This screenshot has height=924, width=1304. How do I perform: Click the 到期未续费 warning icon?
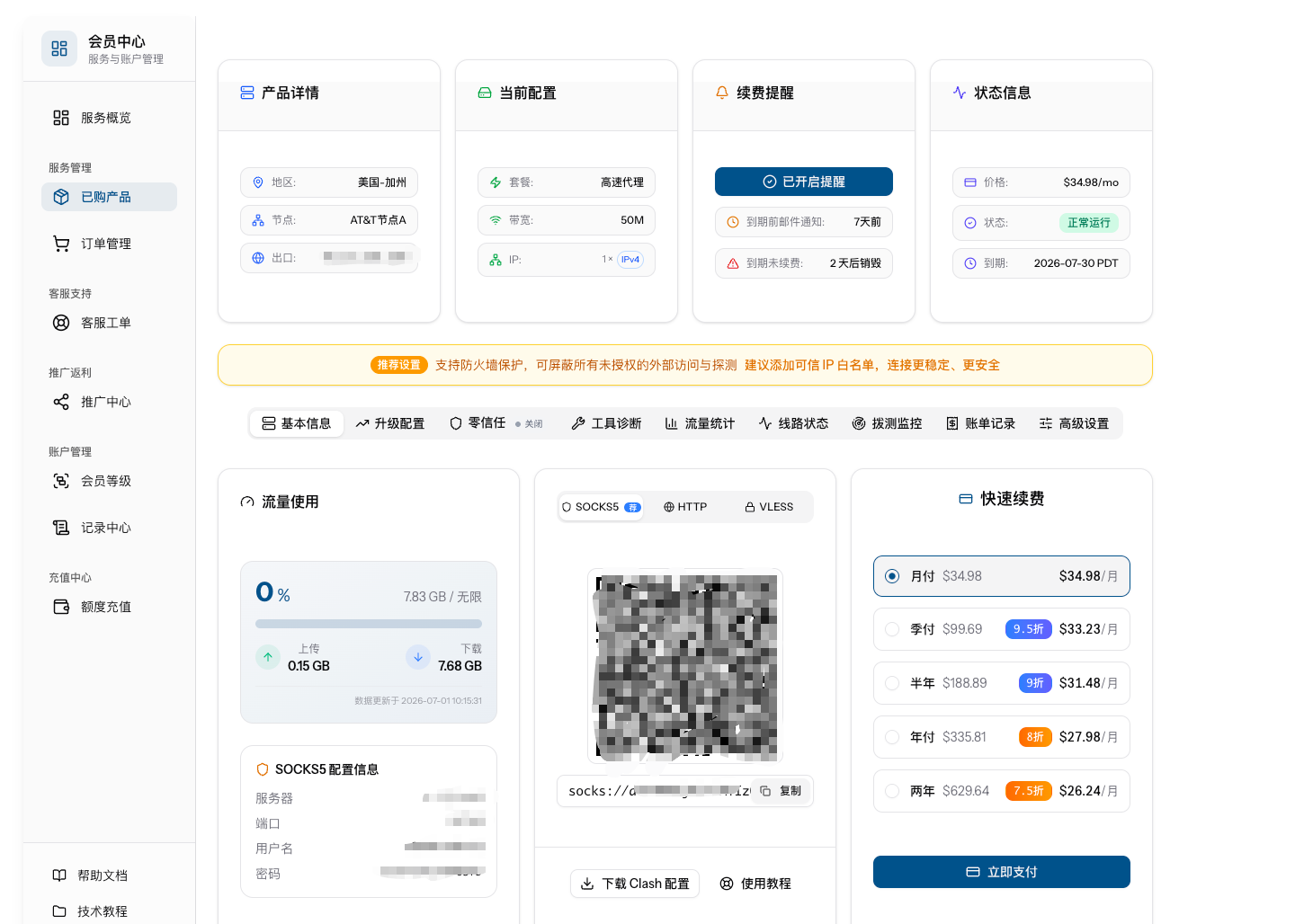pyautogui.click(x=733, y=263)
